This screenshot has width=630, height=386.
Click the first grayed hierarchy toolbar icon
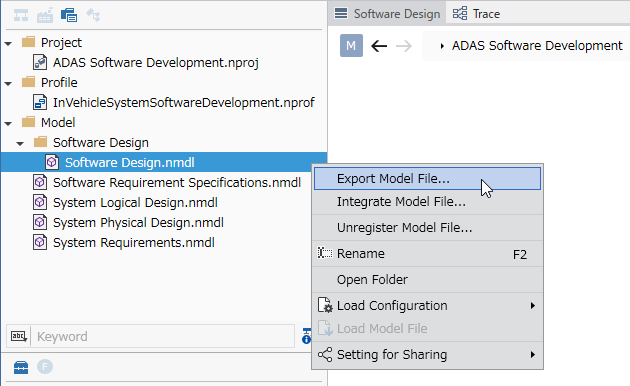(x=21, y=15)
